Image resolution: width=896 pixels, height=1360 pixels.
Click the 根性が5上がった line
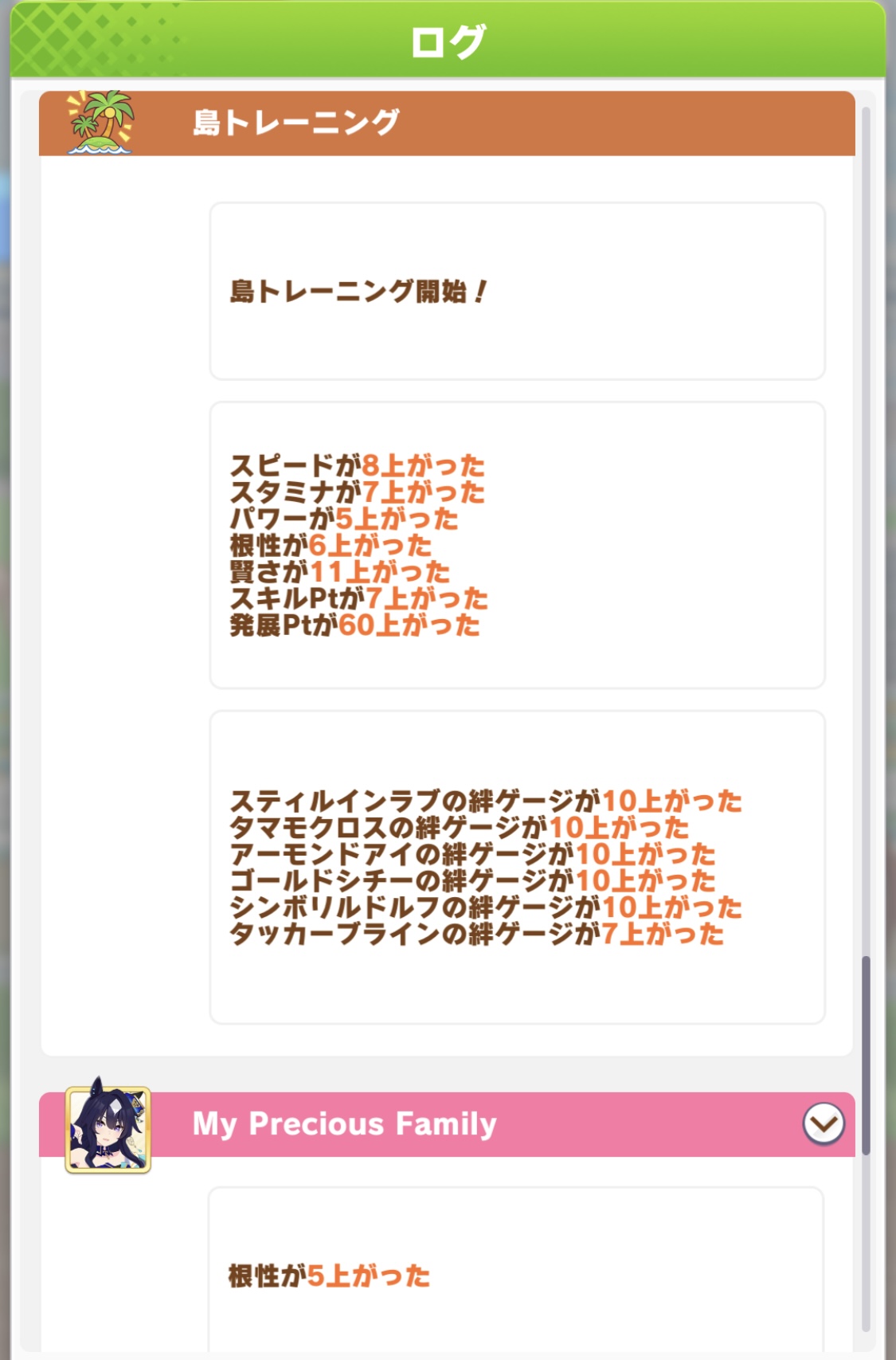click(329, 1276)
